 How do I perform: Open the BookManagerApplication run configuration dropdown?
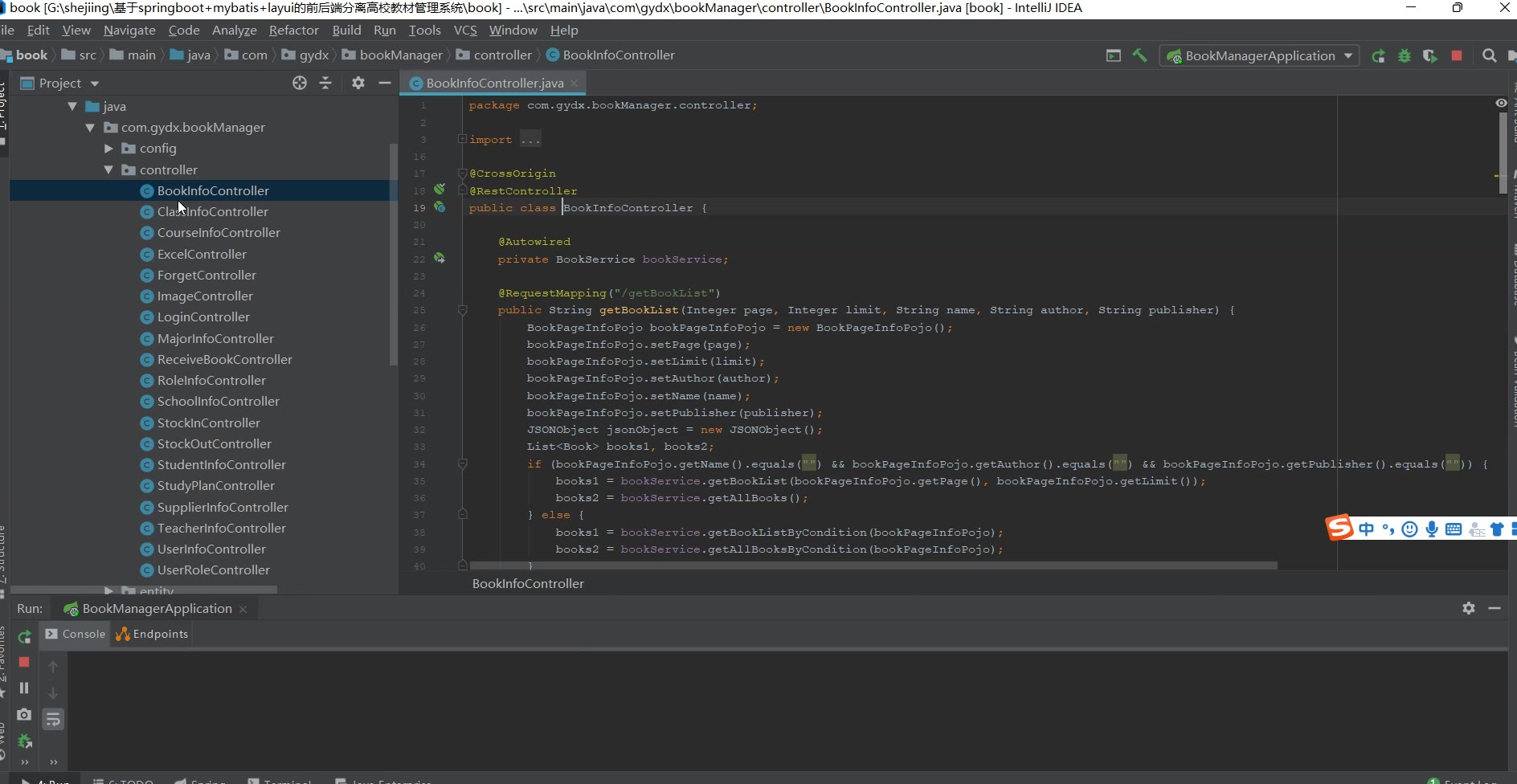pos(1259,55)
